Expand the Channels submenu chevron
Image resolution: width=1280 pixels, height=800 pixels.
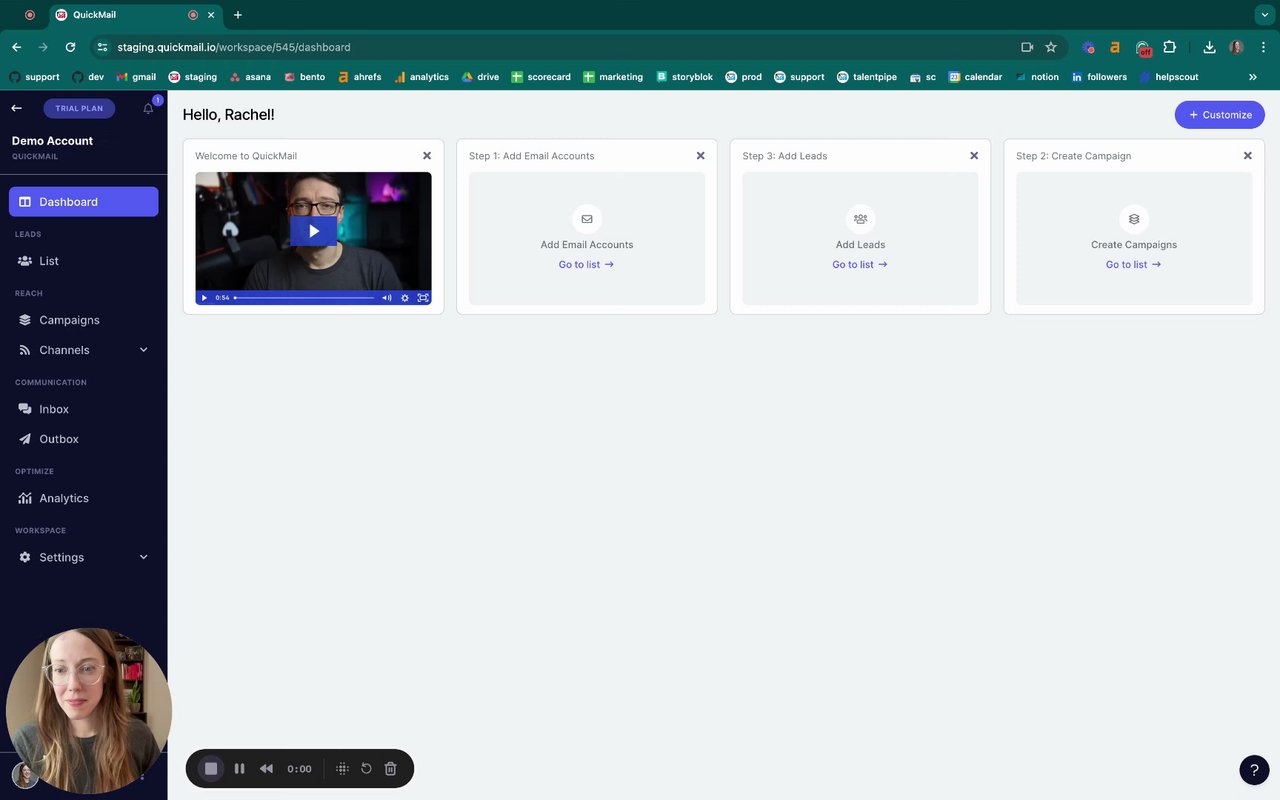[x=143, y=350]
